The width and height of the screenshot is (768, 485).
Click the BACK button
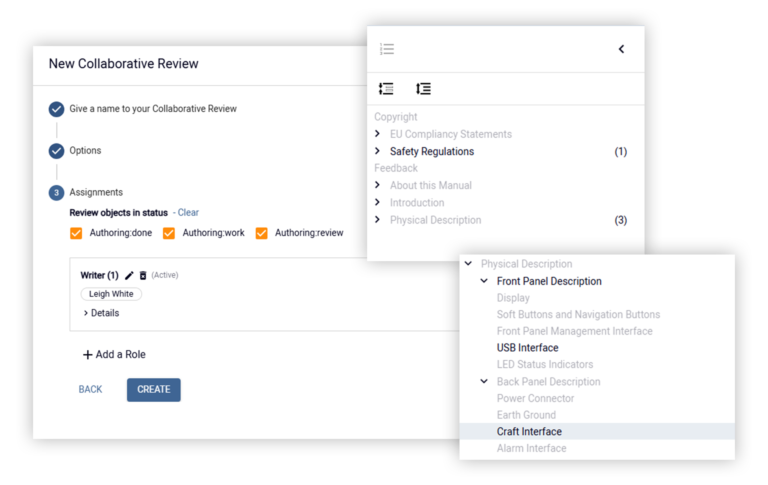tap(91, 390)
